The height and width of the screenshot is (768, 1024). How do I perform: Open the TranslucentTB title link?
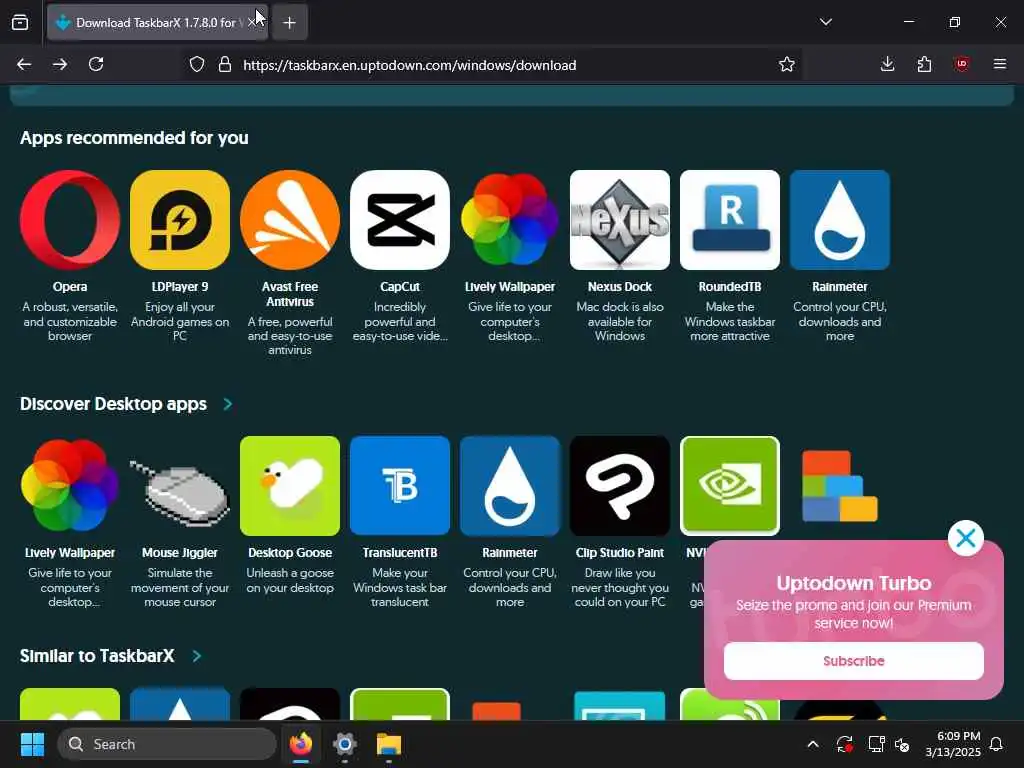400,552
